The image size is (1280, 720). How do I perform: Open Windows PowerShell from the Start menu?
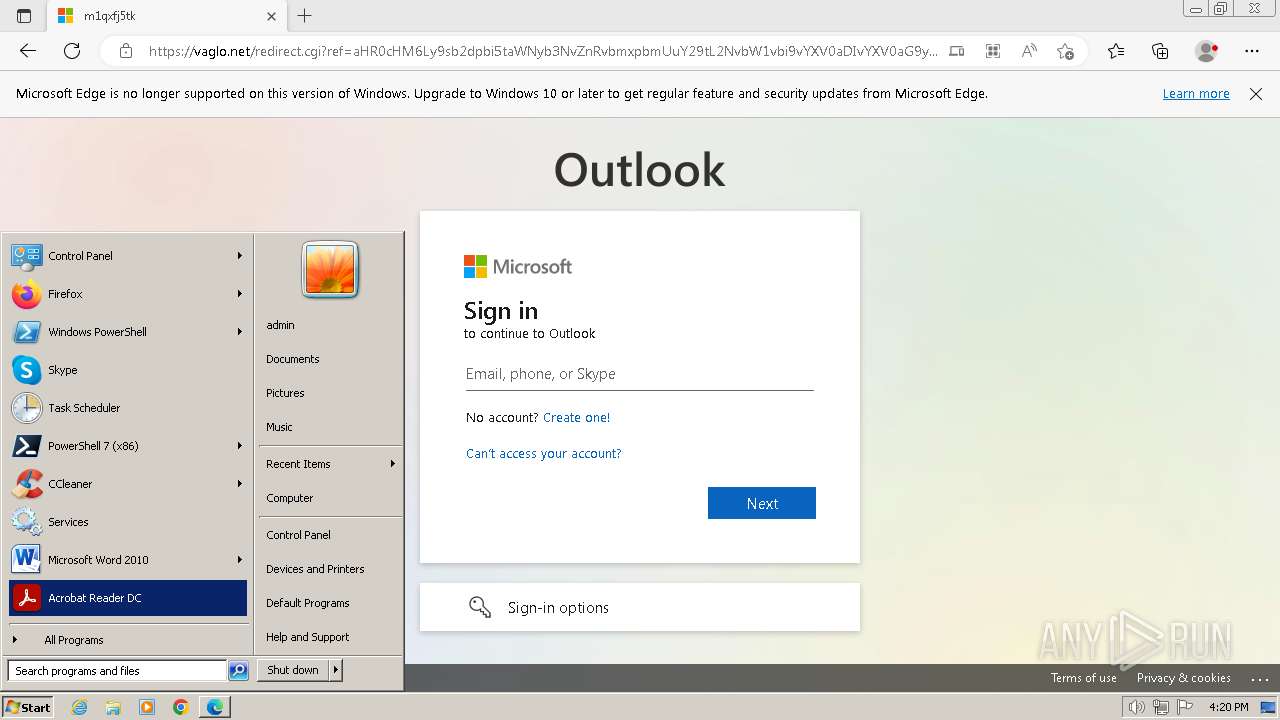pyautogui.click(x=128, y=332)
